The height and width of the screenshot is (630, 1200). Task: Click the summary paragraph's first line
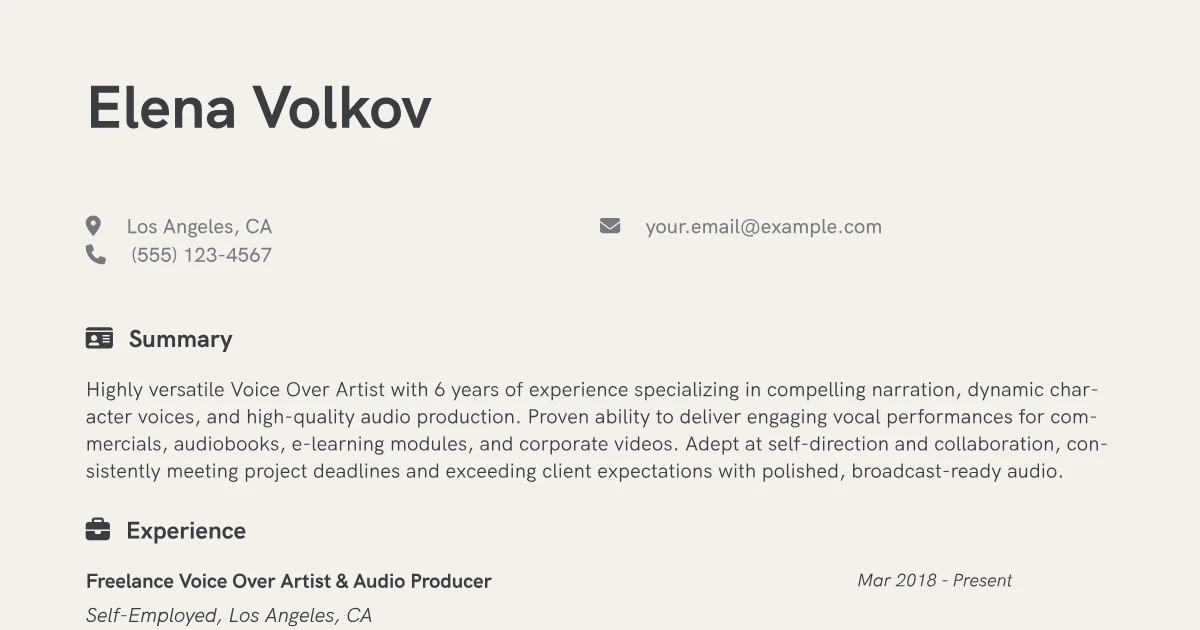pos(592,390)
